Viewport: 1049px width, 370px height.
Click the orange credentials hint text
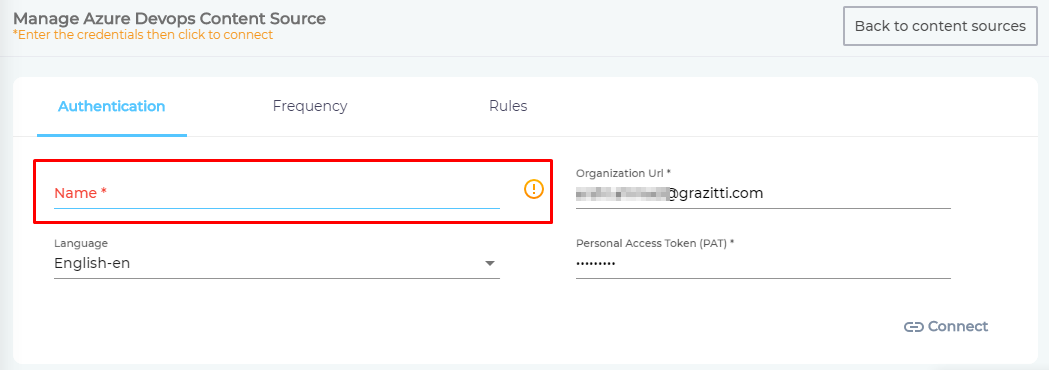coord(142,35)
